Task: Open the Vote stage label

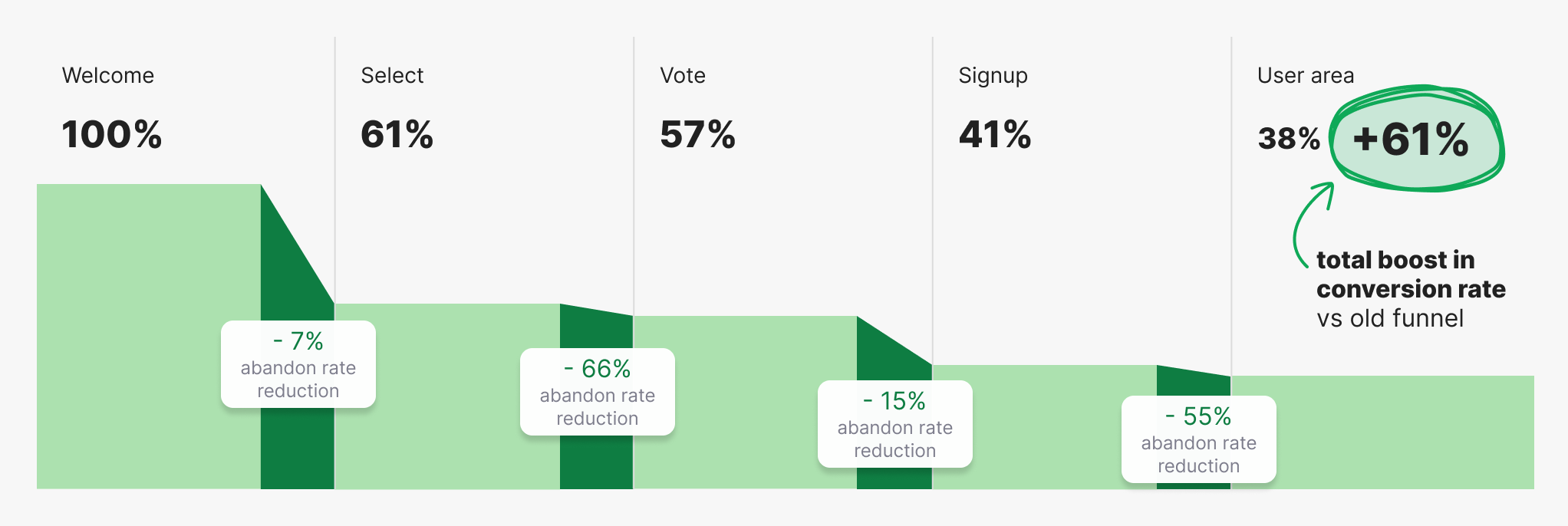Action: click(683, 75)
